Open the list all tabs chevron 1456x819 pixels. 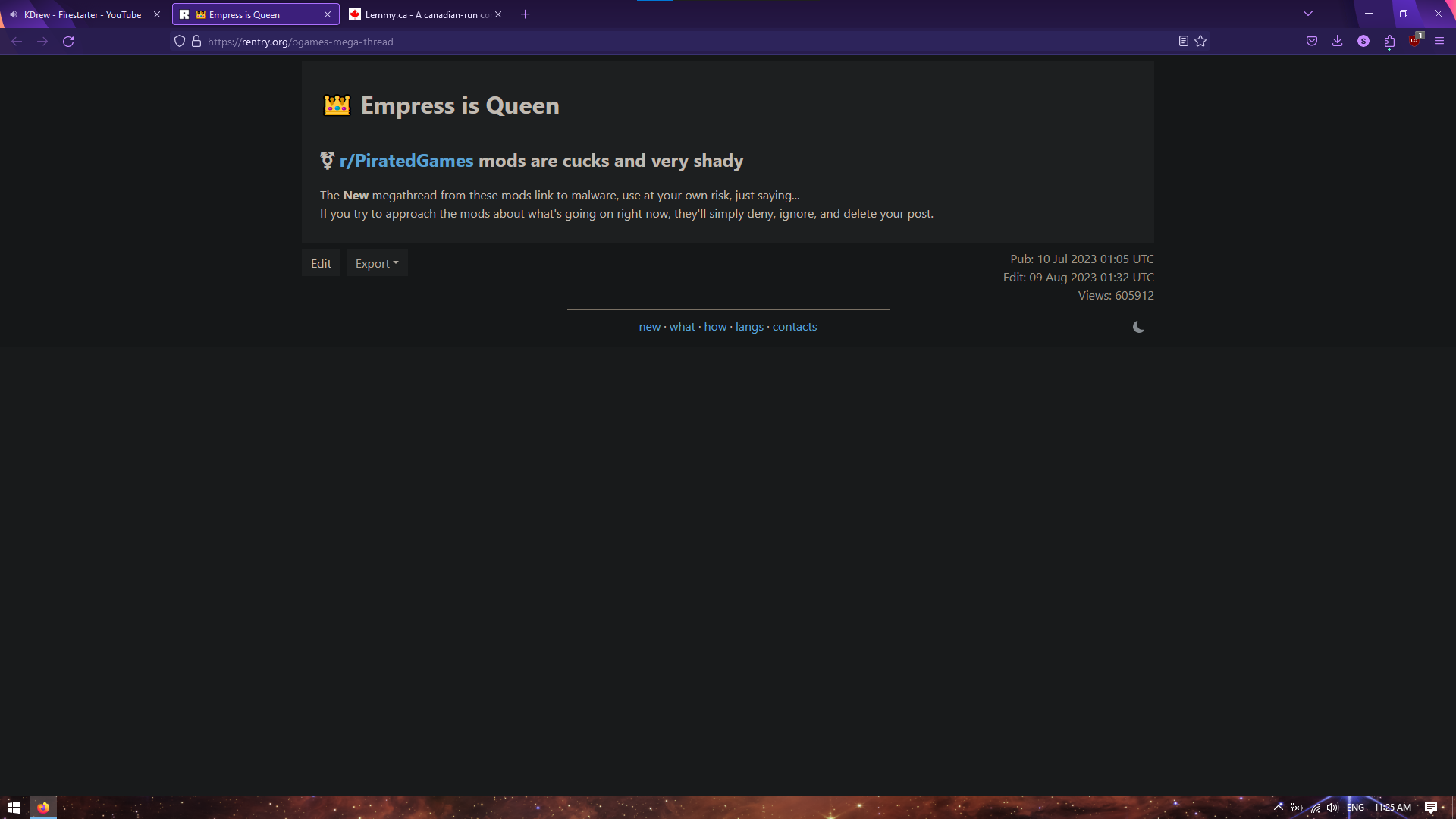coord(1308,14)
